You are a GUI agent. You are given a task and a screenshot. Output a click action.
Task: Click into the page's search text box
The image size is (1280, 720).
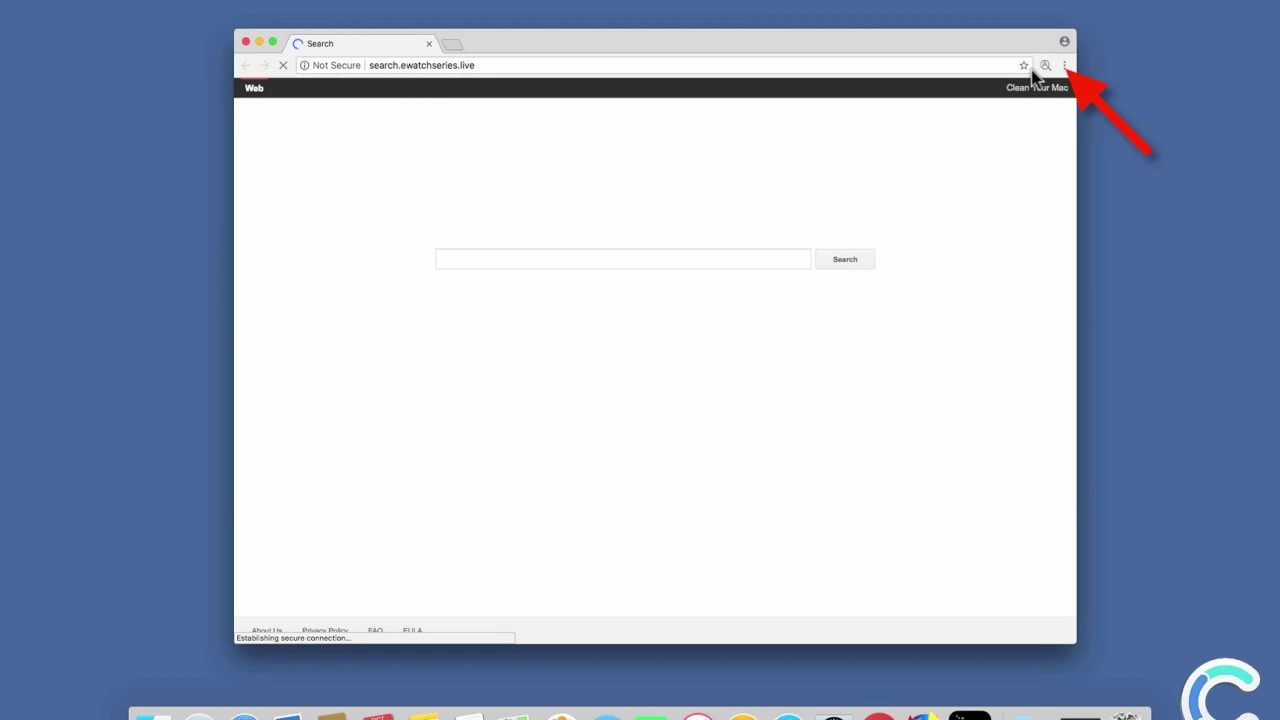click(623, 259)
